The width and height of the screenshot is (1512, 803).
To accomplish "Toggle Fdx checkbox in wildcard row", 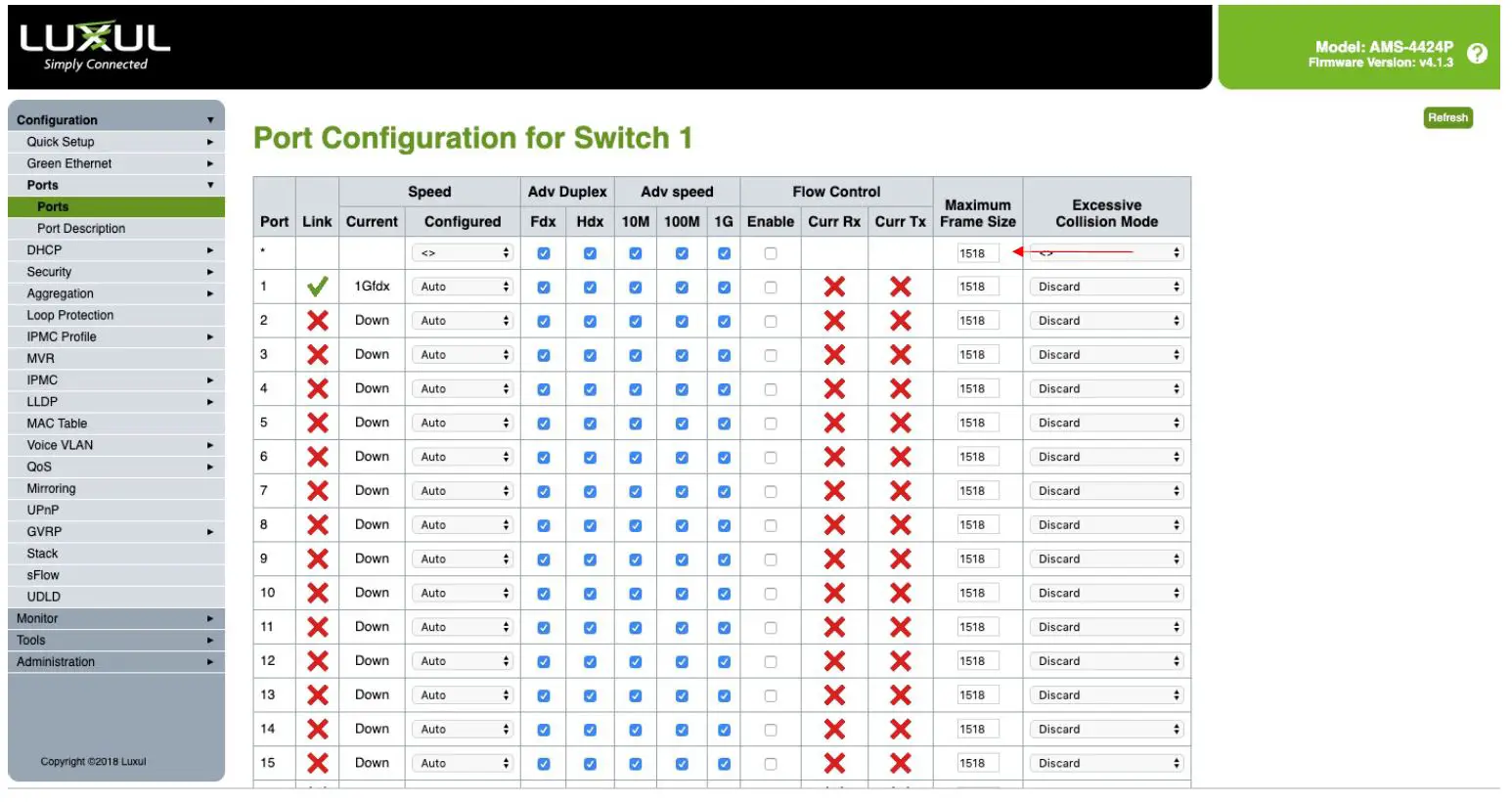I will [544, 253].
